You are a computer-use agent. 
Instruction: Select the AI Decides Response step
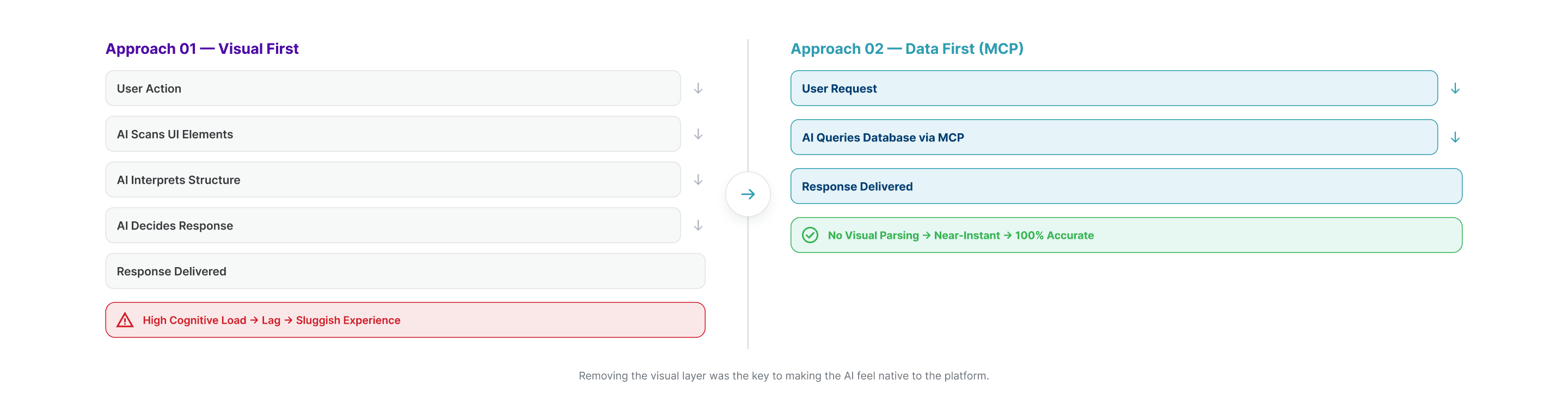(393, 226)
